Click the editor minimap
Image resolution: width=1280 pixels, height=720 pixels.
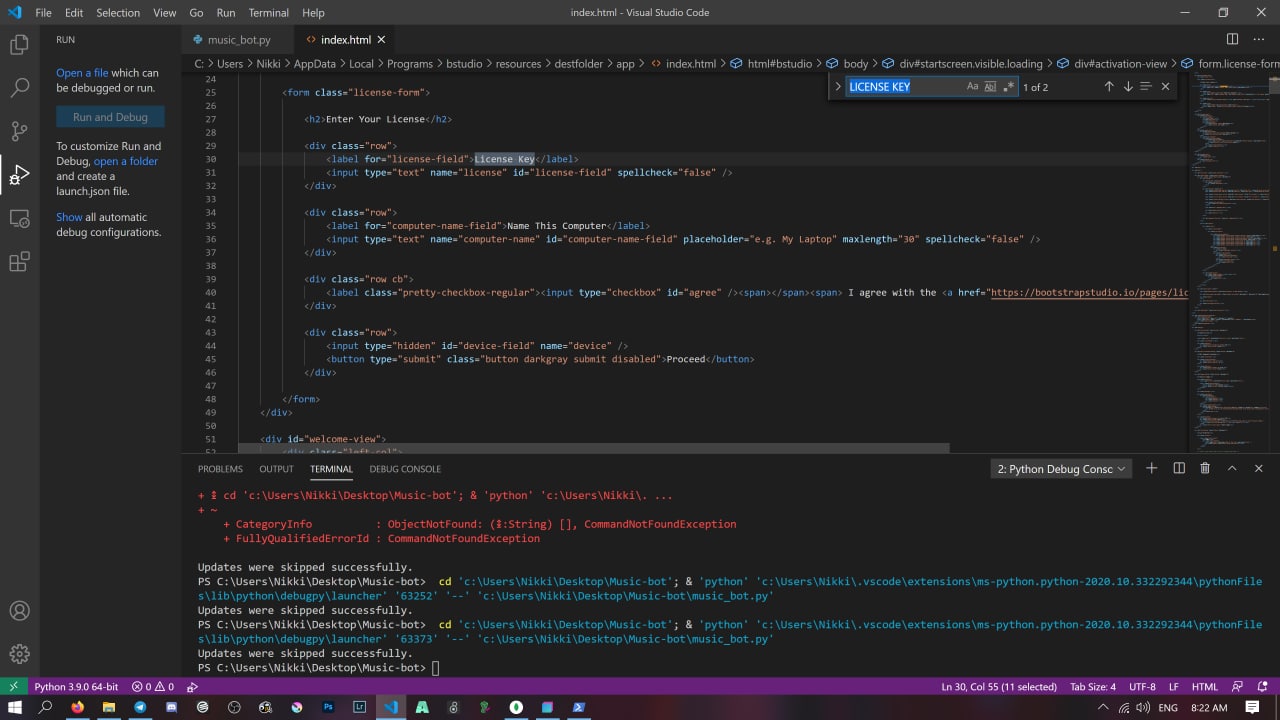[1230, 260]
